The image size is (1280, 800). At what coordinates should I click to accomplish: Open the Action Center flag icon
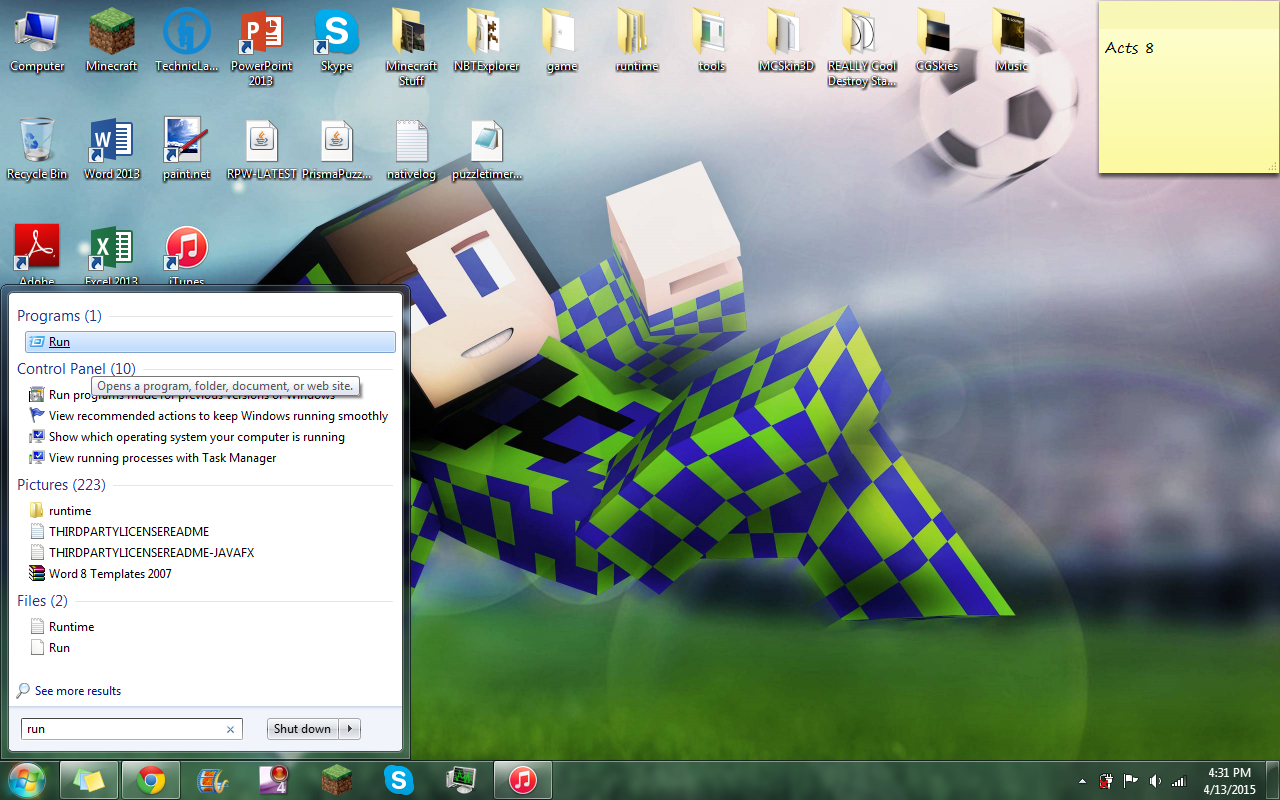coord(1131,781)
